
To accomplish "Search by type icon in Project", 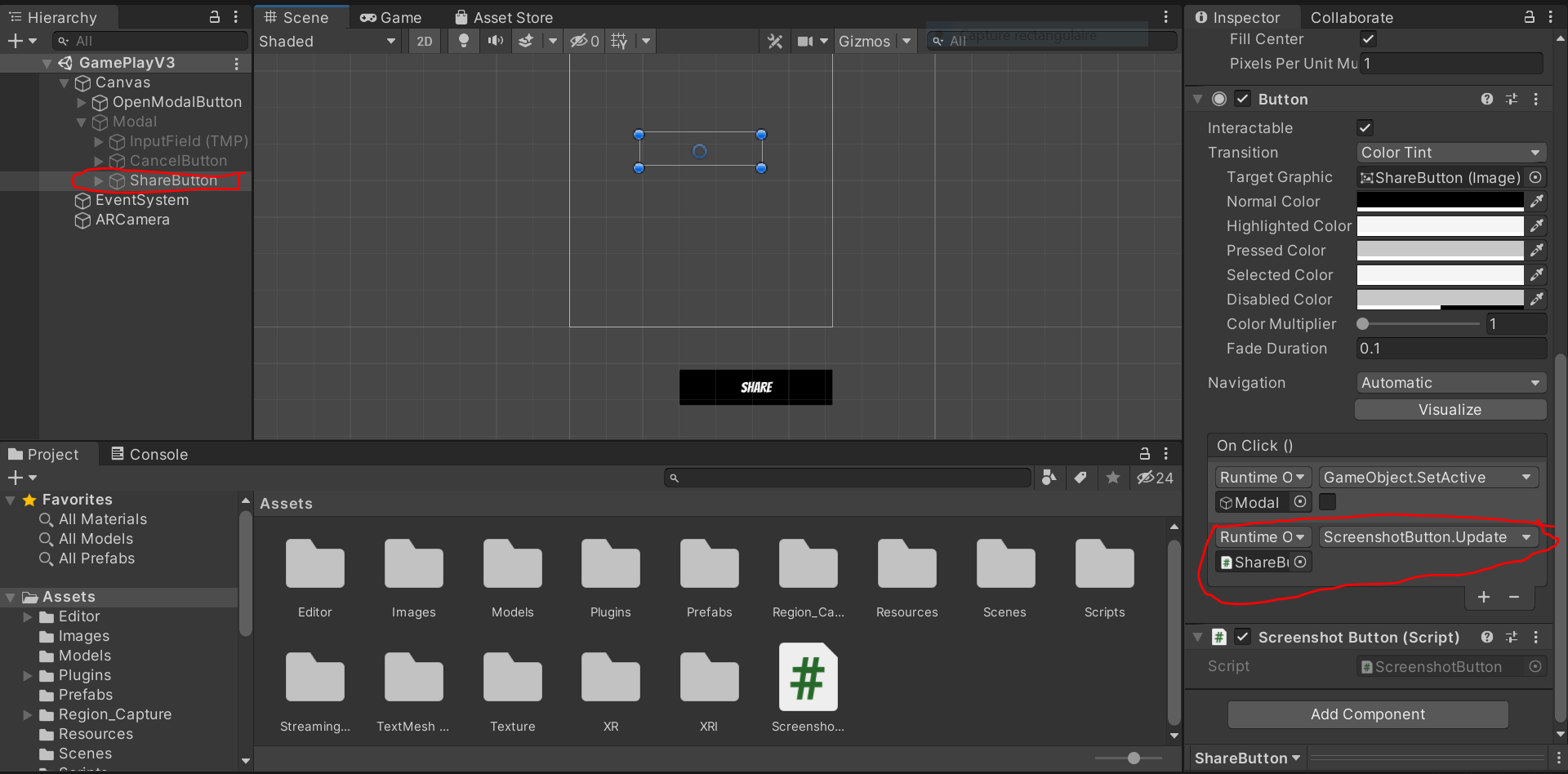I will [1049, 478].
